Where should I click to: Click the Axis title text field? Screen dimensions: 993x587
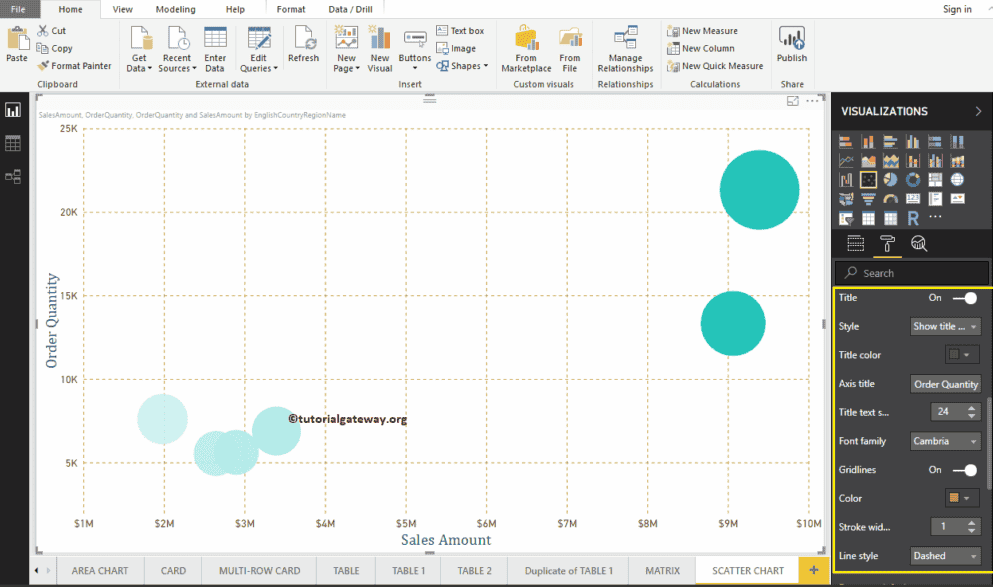945,384
